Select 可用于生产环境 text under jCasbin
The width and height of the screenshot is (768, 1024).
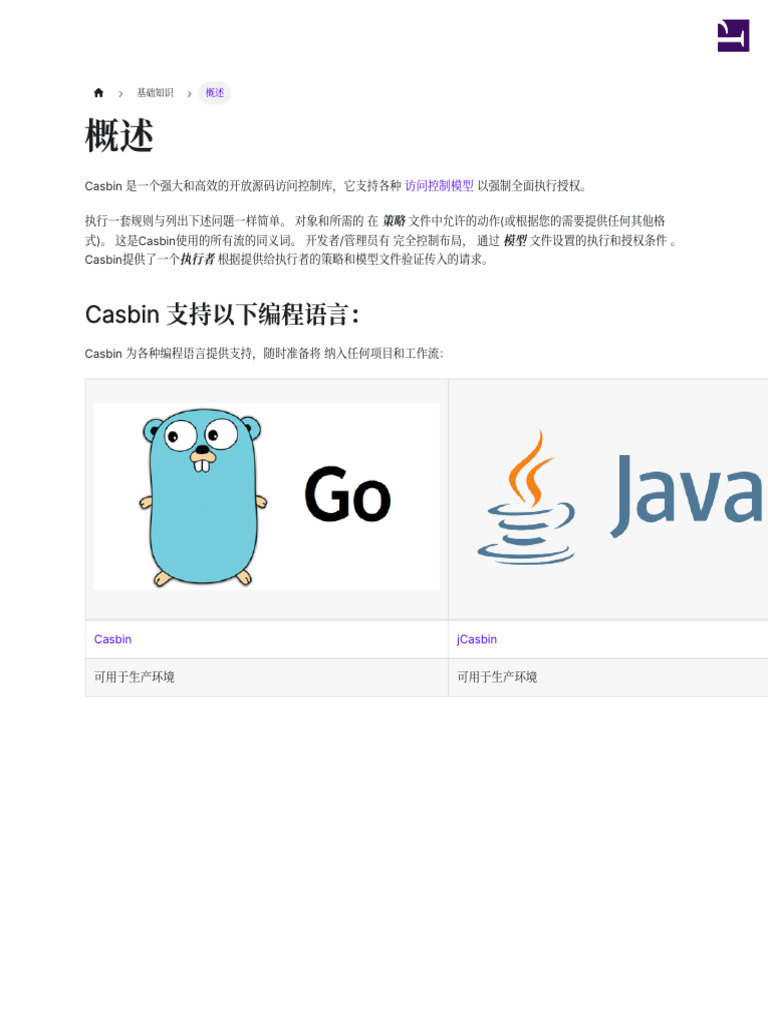coord(497,677)
